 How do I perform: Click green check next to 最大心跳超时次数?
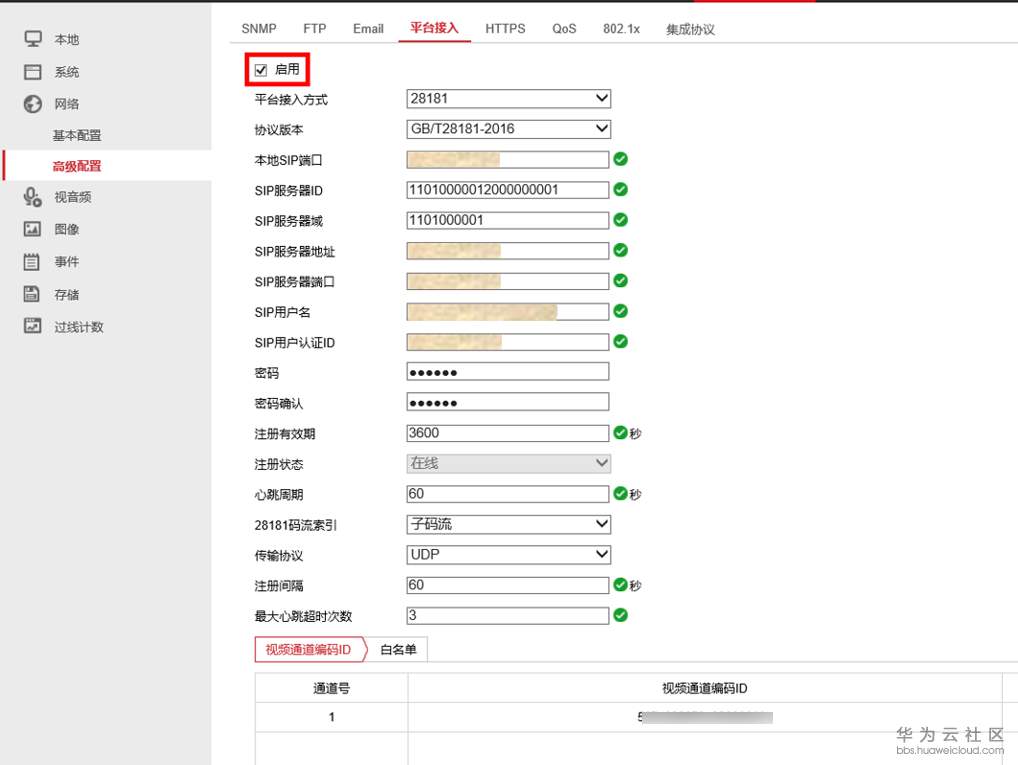pos(621,615)
